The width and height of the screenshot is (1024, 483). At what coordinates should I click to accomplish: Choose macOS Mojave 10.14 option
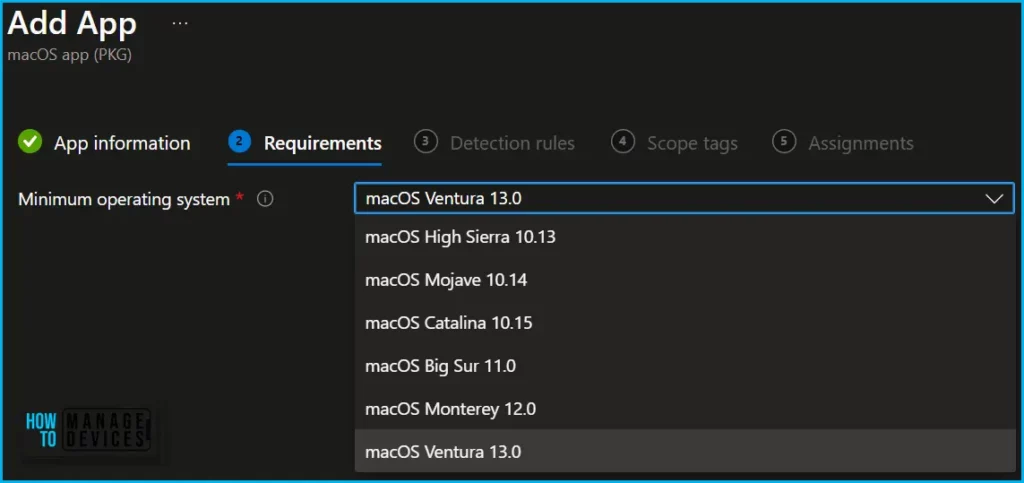[684, 280]
